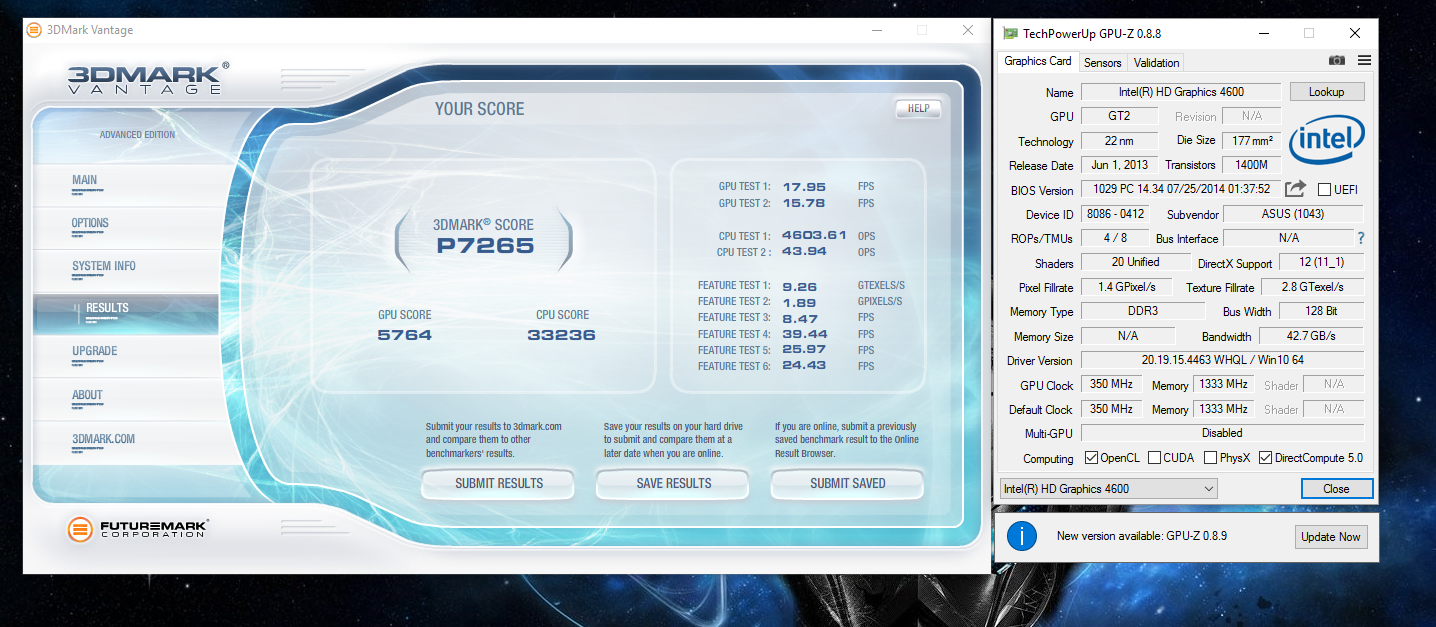Click the Bandwidth field 42.7 GB/s
Viewport: 1436px width, 627px height.
pyautogui.click(x=1311, y=336)
